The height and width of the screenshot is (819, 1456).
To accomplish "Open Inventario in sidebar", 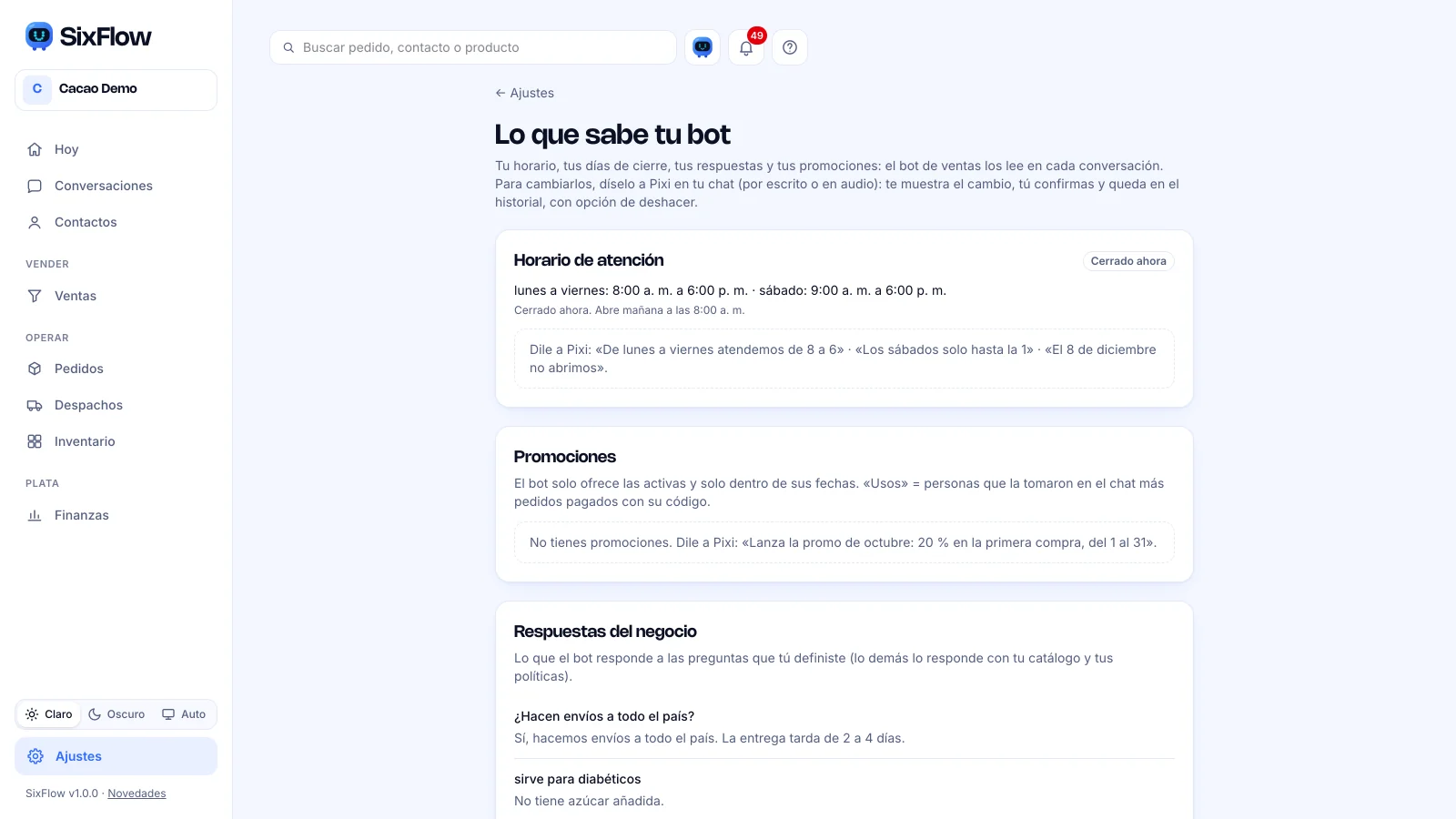I will pos(116,441).
